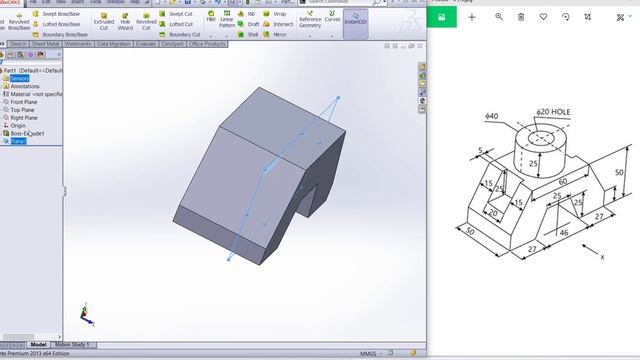Open the ConfigurationManager panel tab icon
Image resolution: width=640 pixels, height=360 pixels.
pyautogui.click(x=20, y=55)
